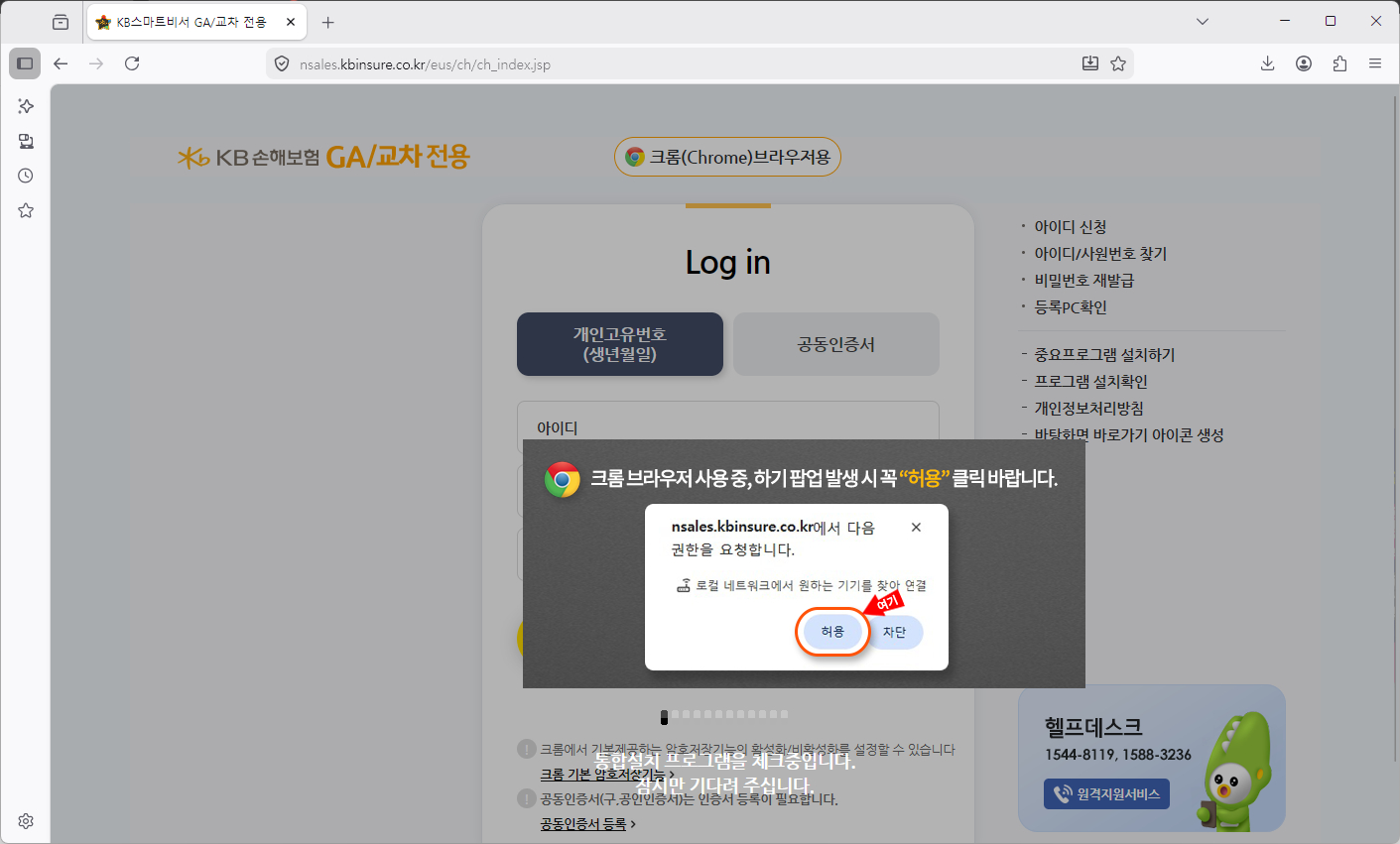Click the tracking protection shield icon
Screen dimensions: 1400x844
pos(282,64)
